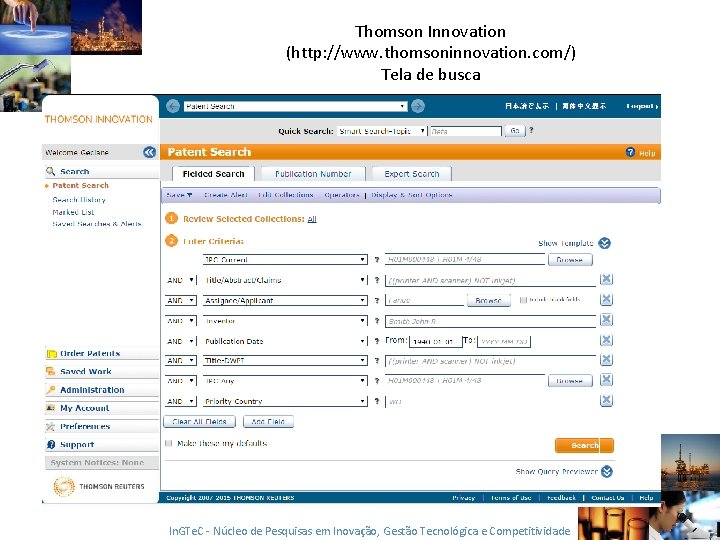Click the magnifier icon beside Search
The image size is (720, 540).
tap(51, 171)
